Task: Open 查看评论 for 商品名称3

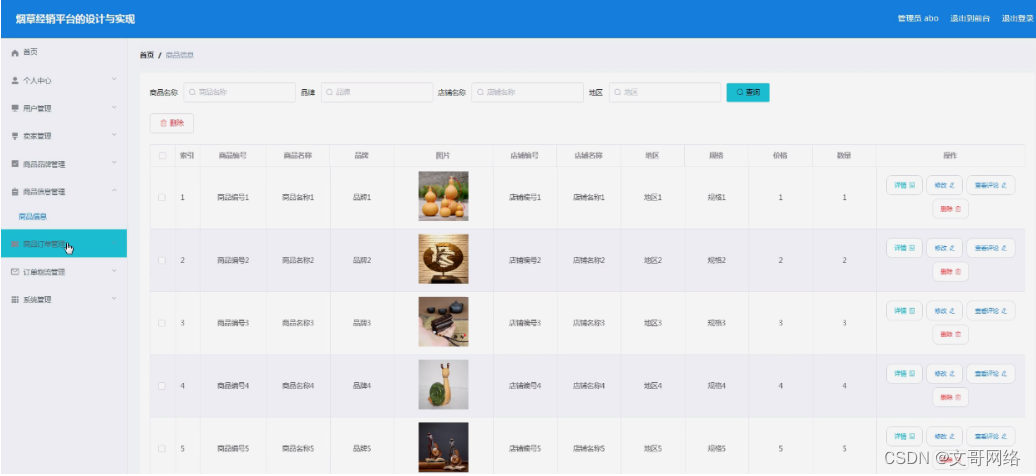Action: (990, 311)
